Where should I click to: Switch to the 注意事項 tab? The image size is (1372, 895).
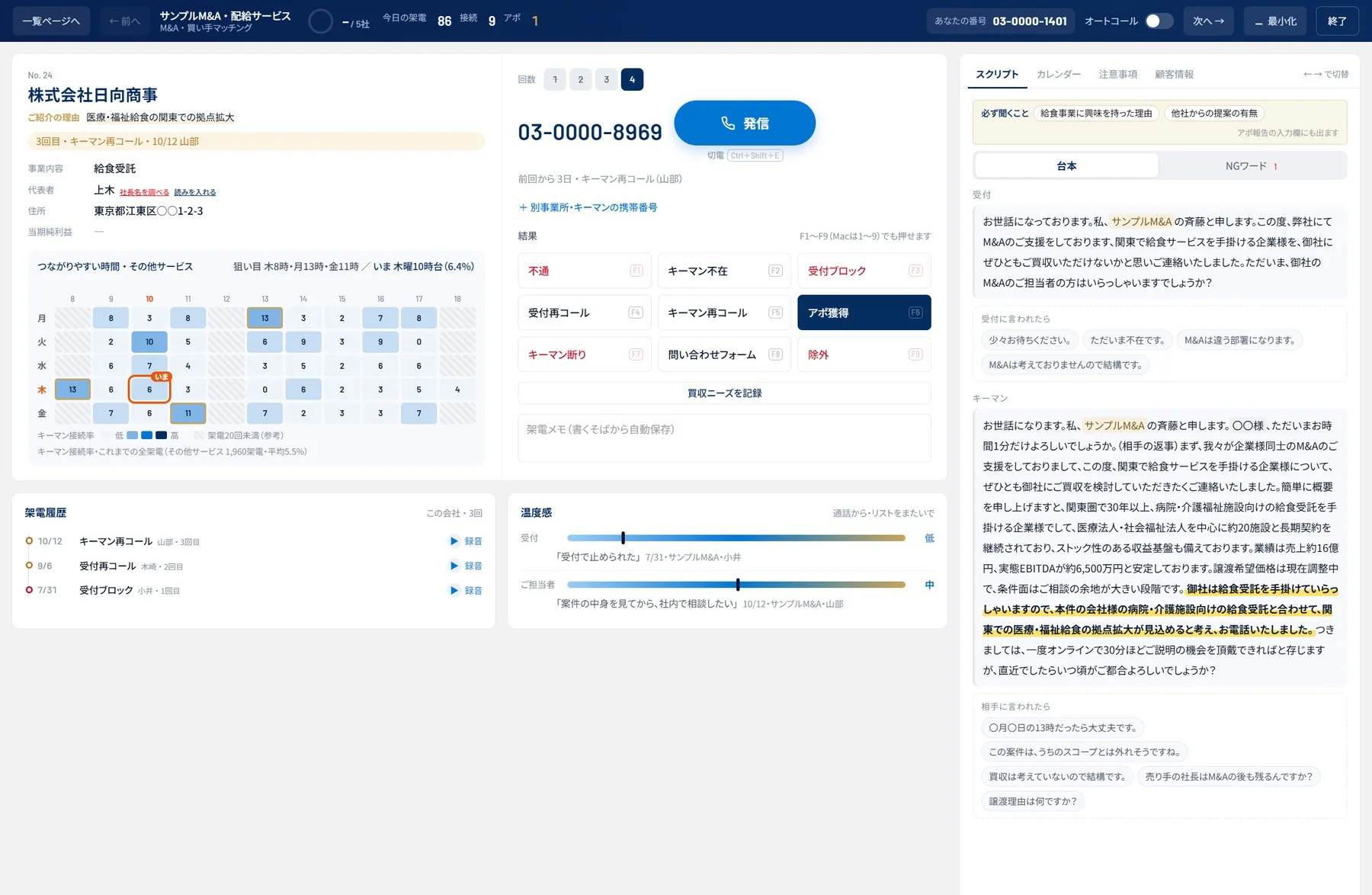[x=1118, y=74]
